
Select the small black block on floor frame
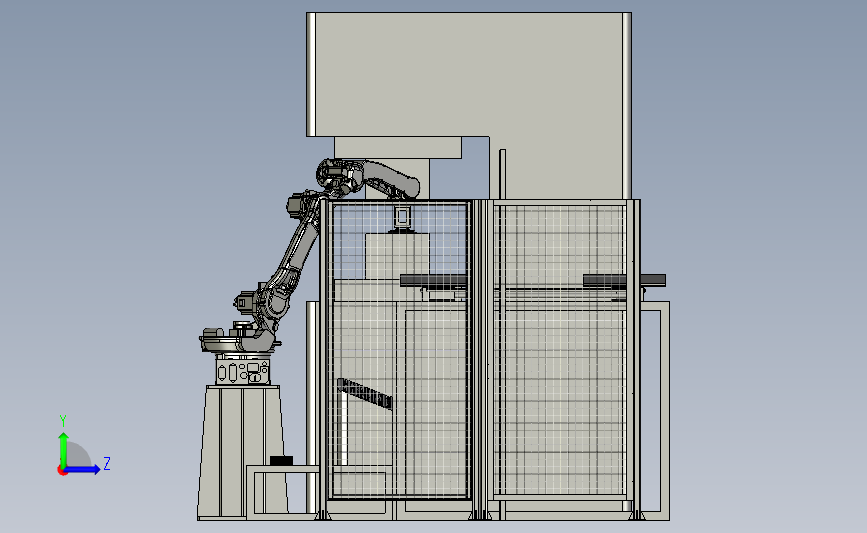tap(281, 461)
